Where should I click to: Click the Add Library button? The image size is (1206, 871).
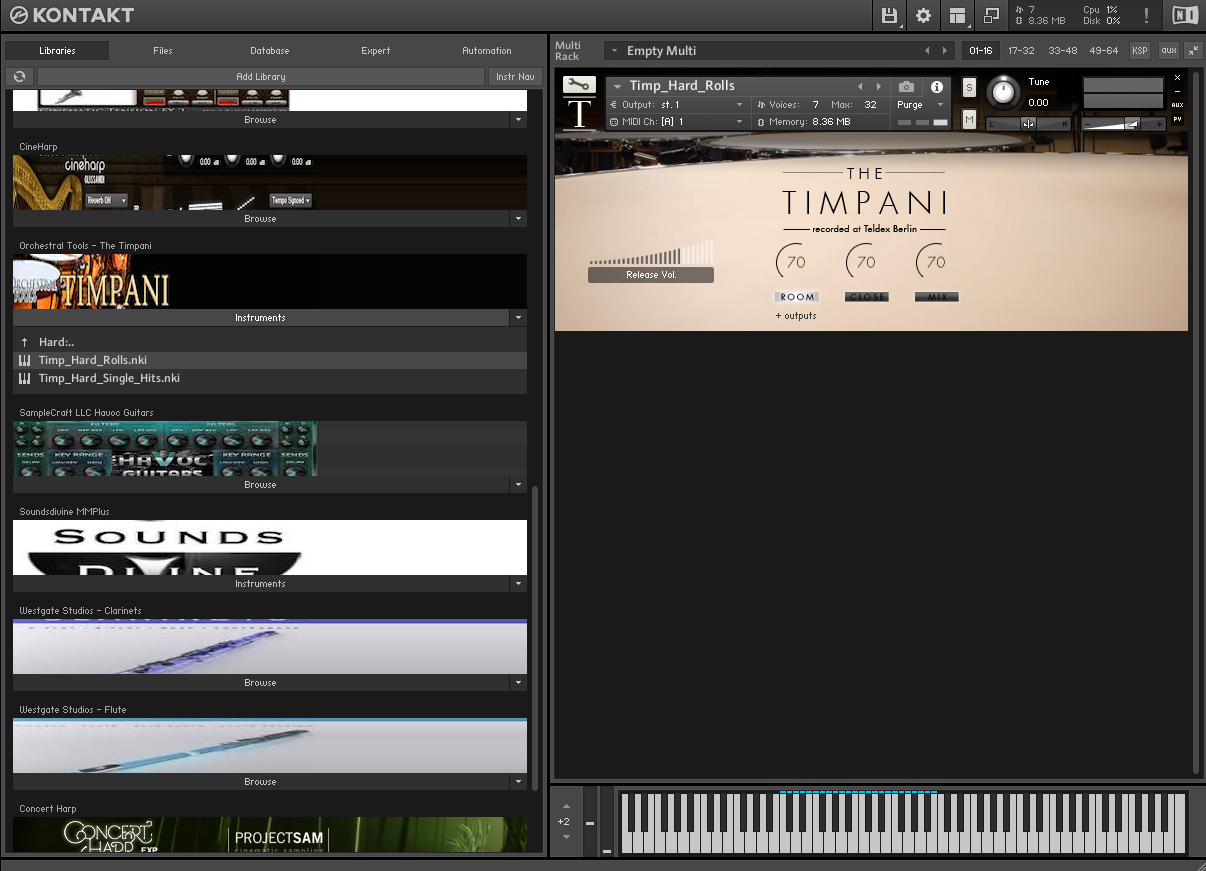pos(261,76)
